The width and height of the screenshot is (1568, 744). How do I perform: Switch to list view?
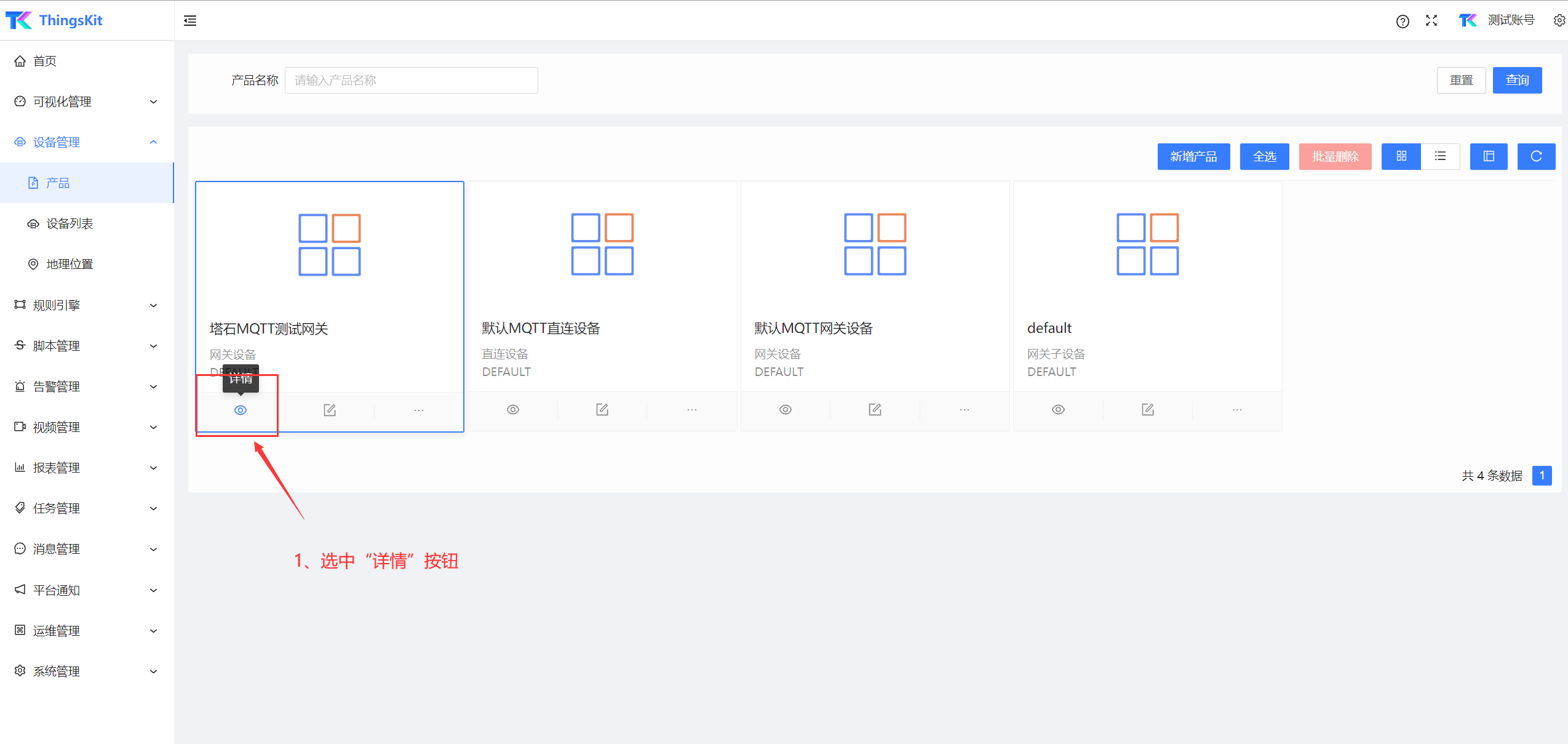(x=1440, y=156)
